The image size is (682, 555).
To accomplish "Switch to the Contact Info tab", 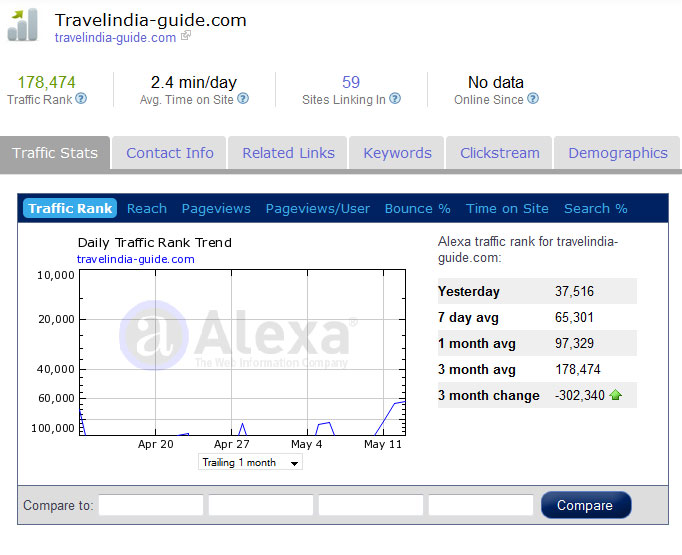I will [x=170, y=153].
